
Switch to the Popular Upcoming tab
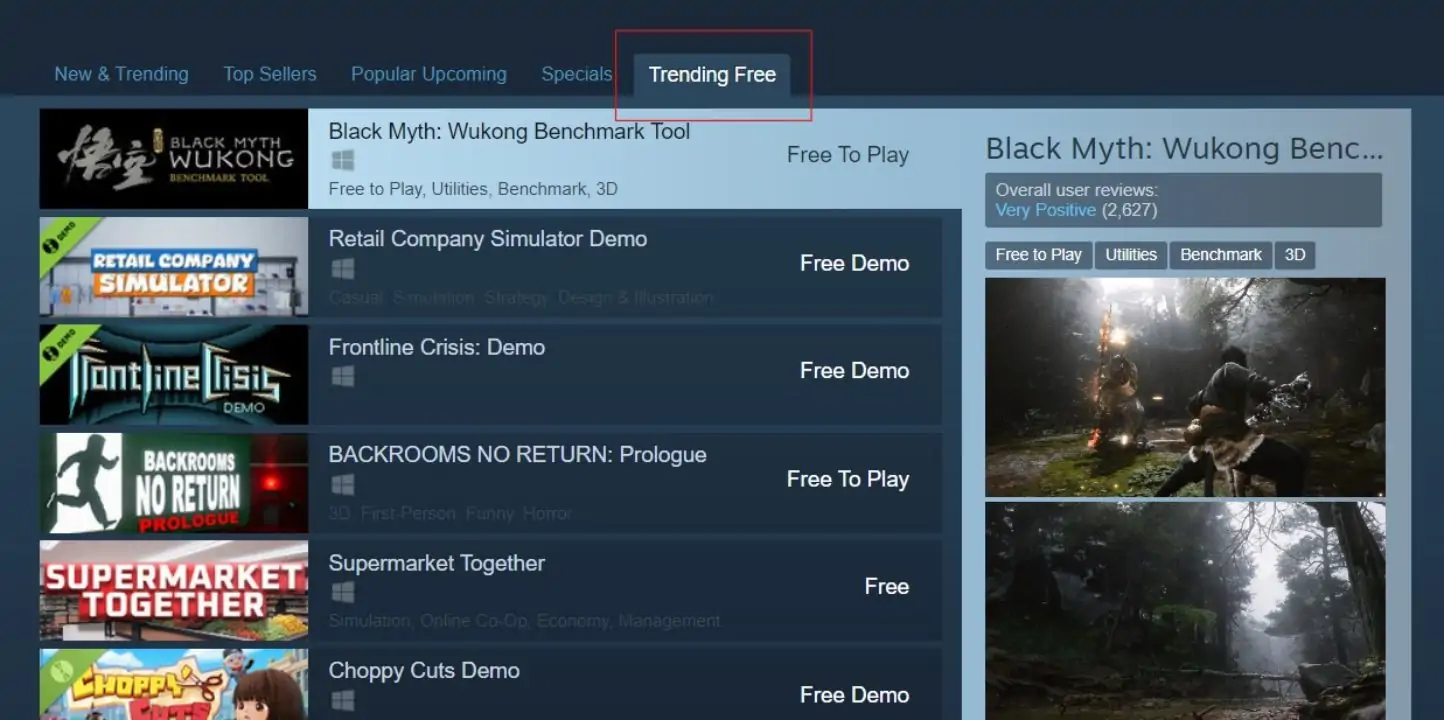[428, 74]
